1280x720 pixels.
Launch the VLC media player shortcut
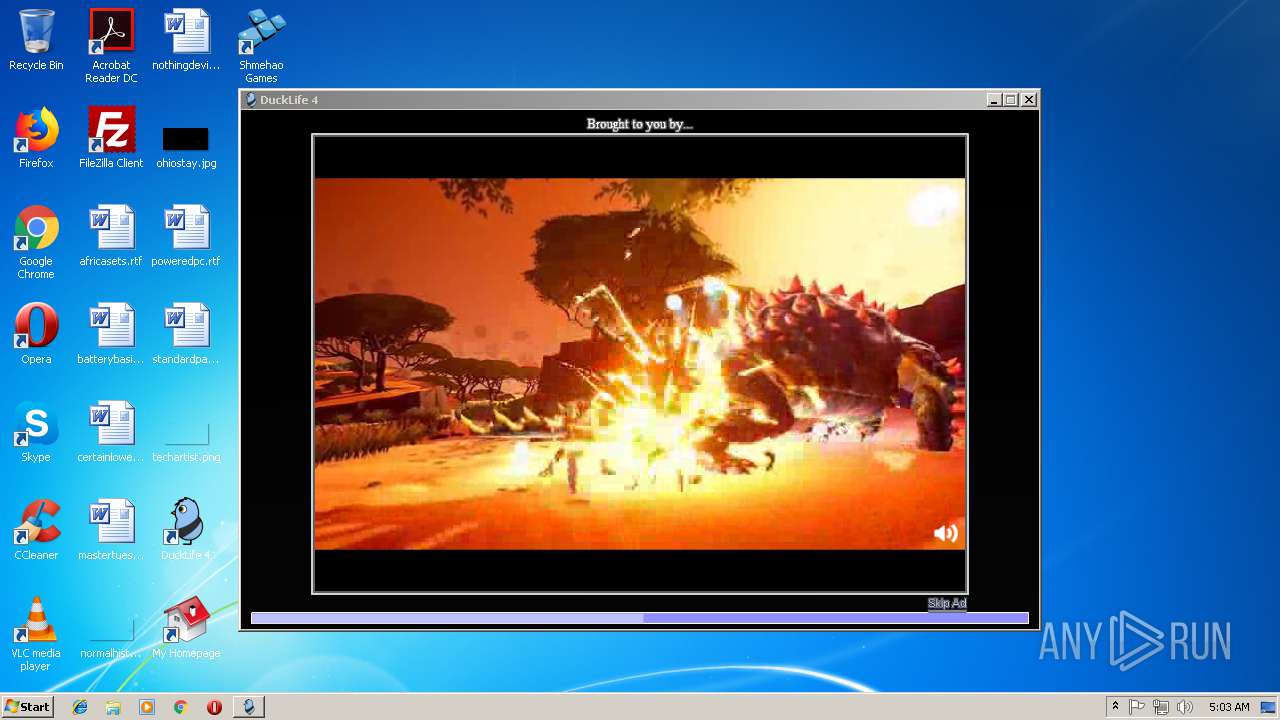pos(36,635)
